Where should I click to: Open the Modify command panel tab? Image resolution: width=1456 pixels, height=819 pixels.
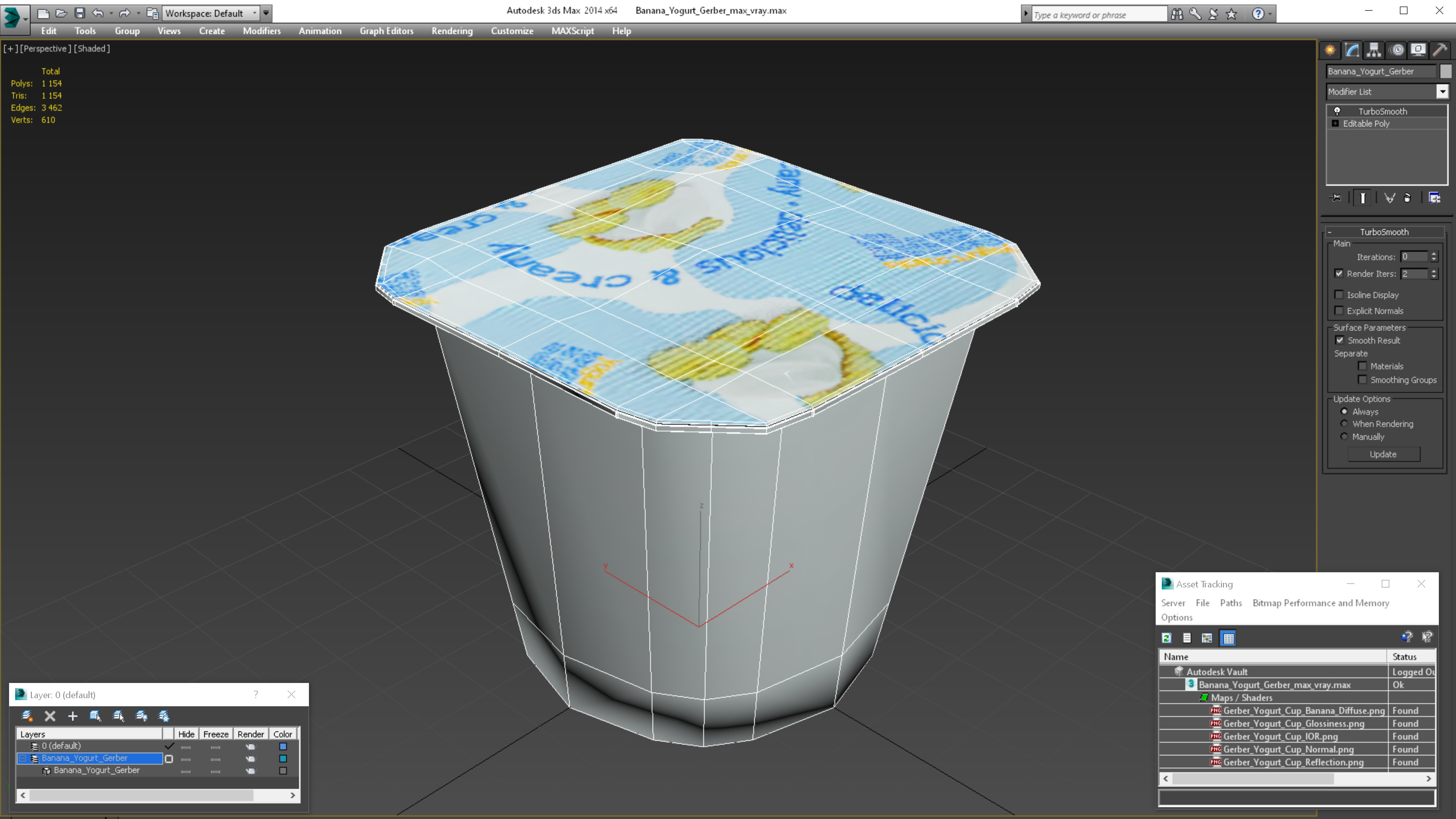pyautogui.click(x=1352, y=51)
